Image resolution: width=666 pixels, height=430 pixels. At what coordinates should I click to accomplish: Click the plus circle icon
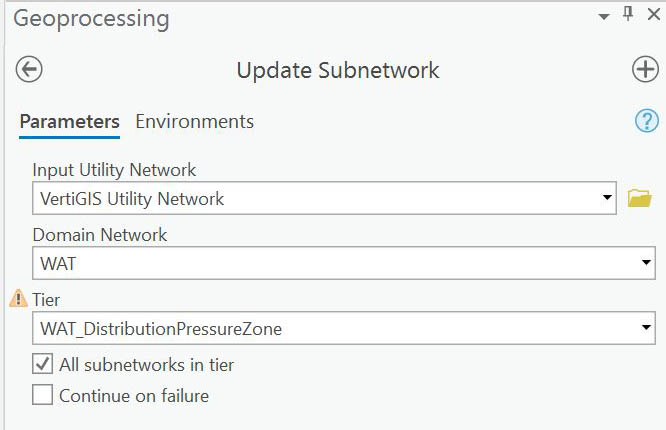pyautogui.click(x=645, y=69)
